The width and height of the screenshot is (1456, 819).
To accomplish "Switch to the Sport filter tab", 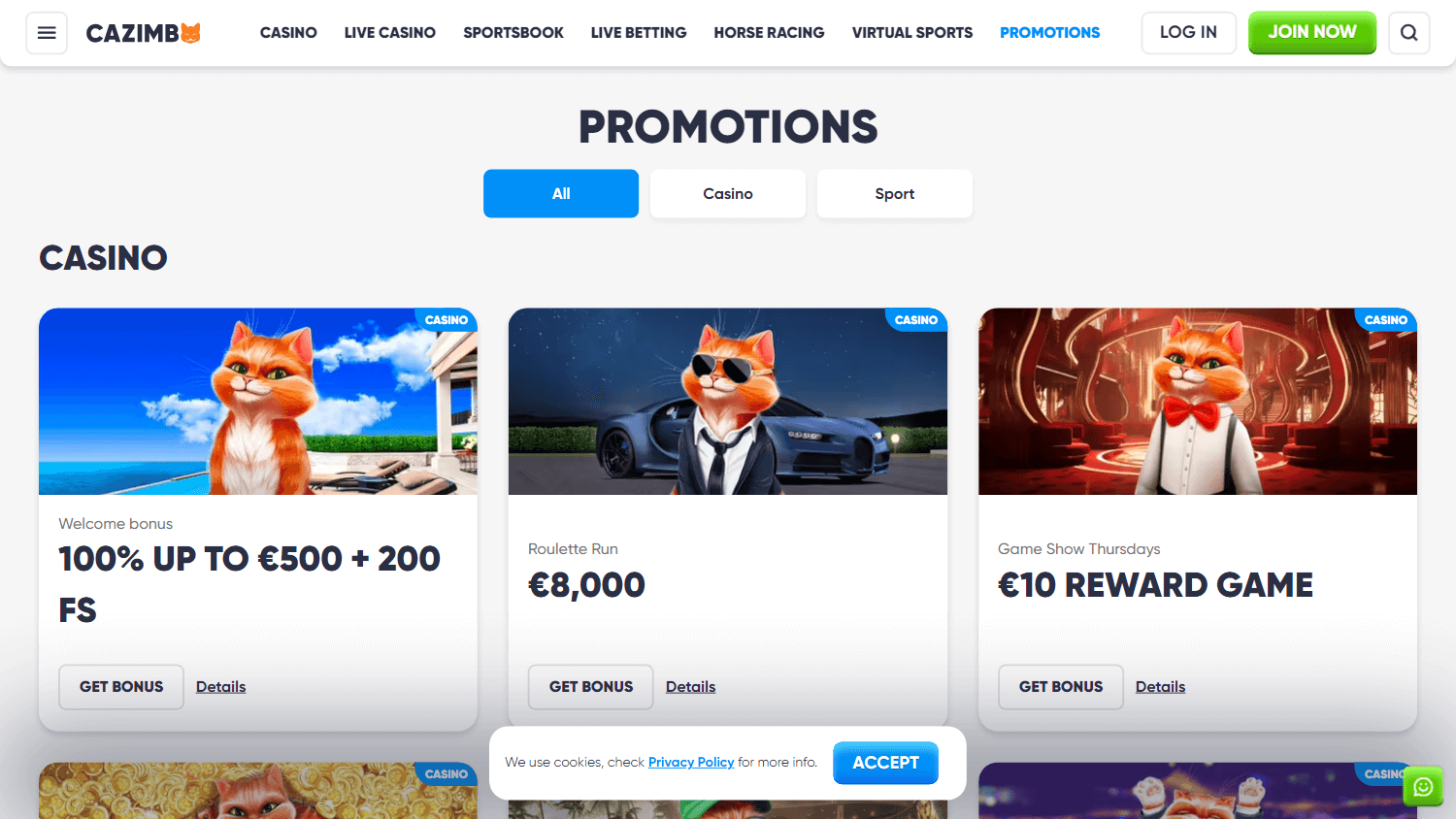I will point(895,194).
